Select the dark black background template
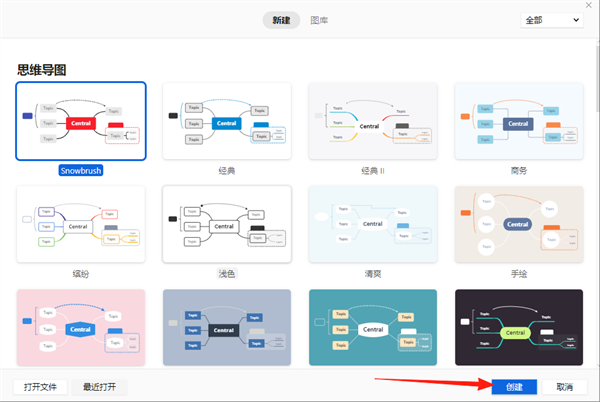The width and height of the screenshot is (600, 402). pyautogui.click(x=519, y=327)
